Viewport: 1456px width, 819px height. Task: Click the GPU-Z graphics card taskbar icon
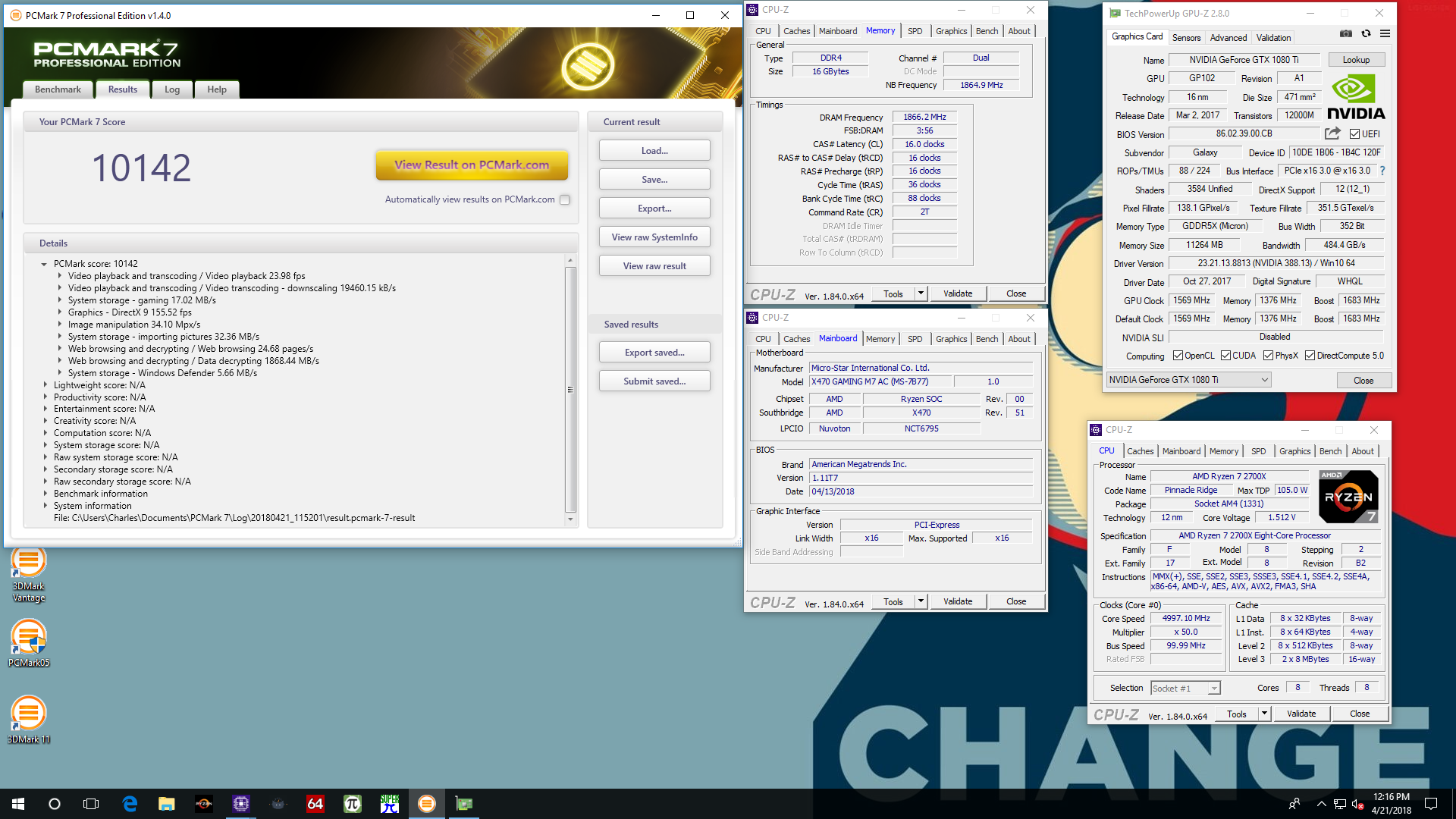coord(464,804)
